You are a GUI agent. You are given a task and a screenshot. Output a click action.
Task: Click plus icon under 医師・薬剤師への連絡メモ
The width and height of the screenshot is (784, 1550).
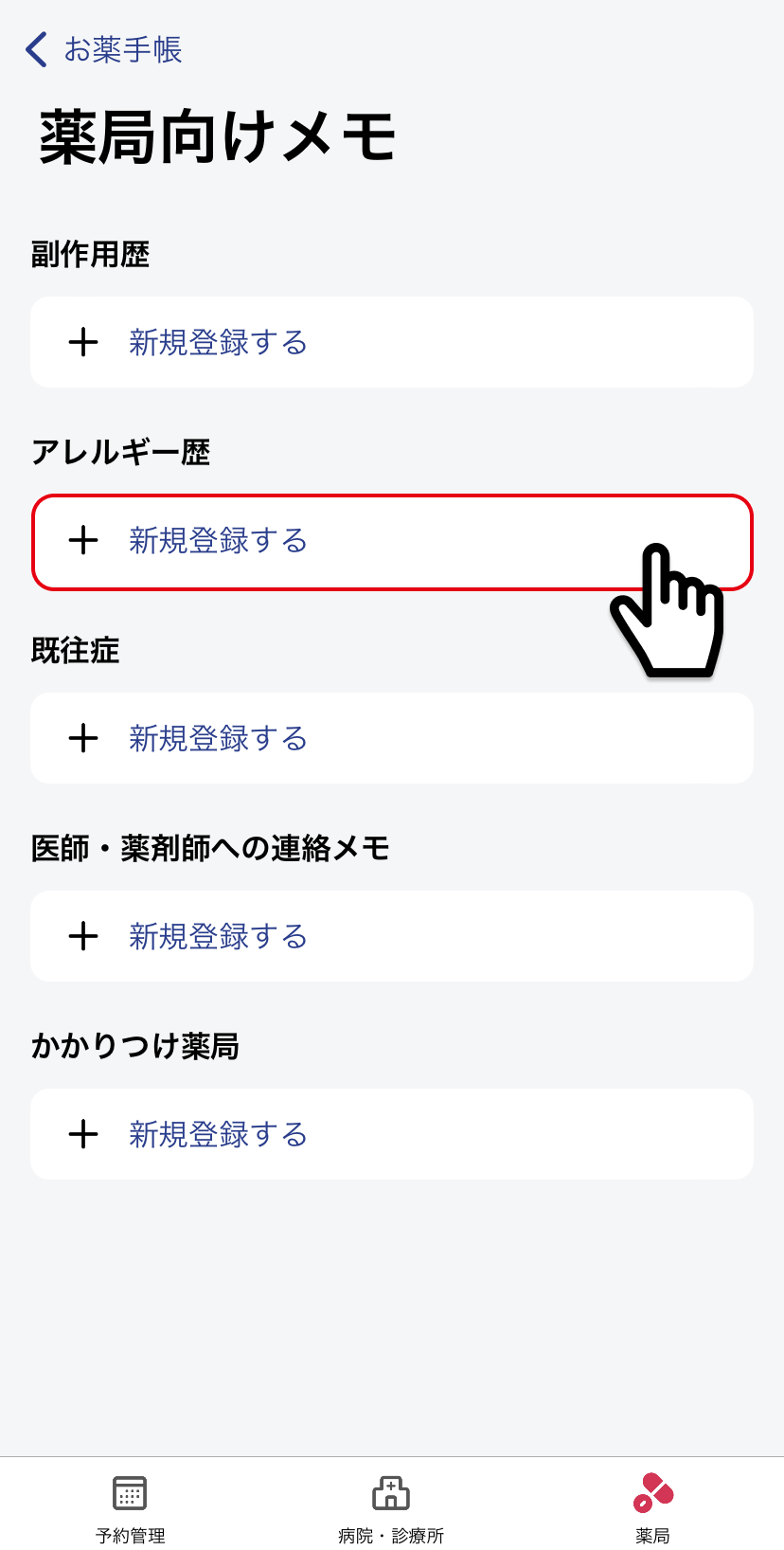[x=83, y=936]
